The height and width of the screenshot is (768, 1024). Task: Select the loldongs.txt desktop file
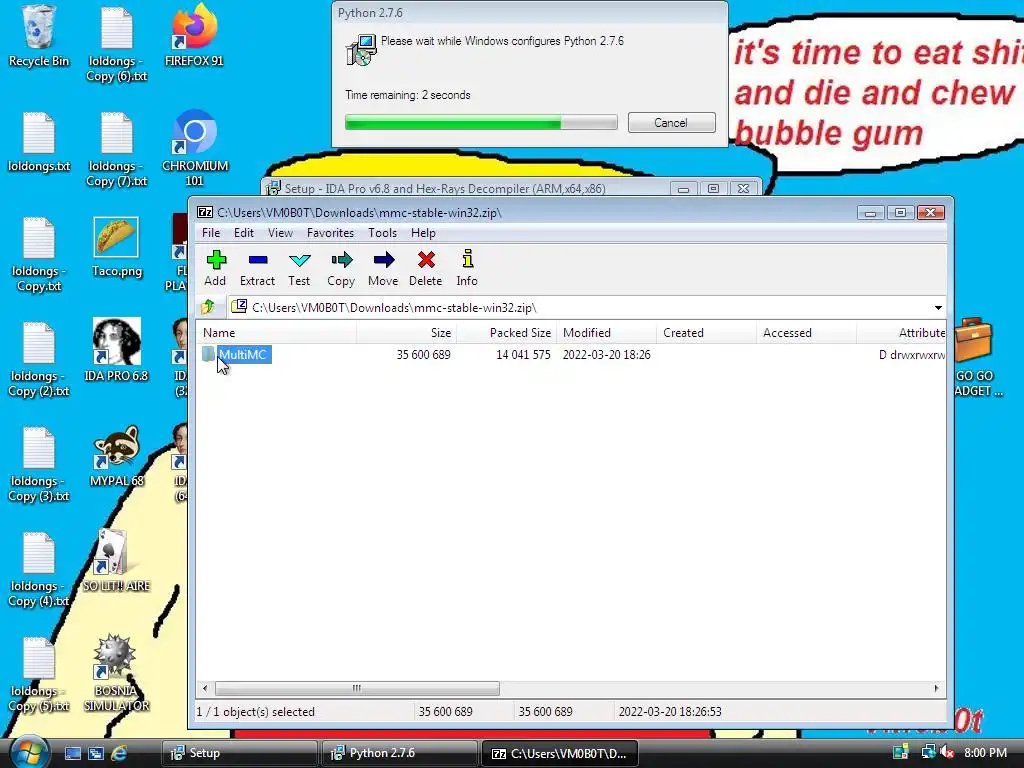39,142
